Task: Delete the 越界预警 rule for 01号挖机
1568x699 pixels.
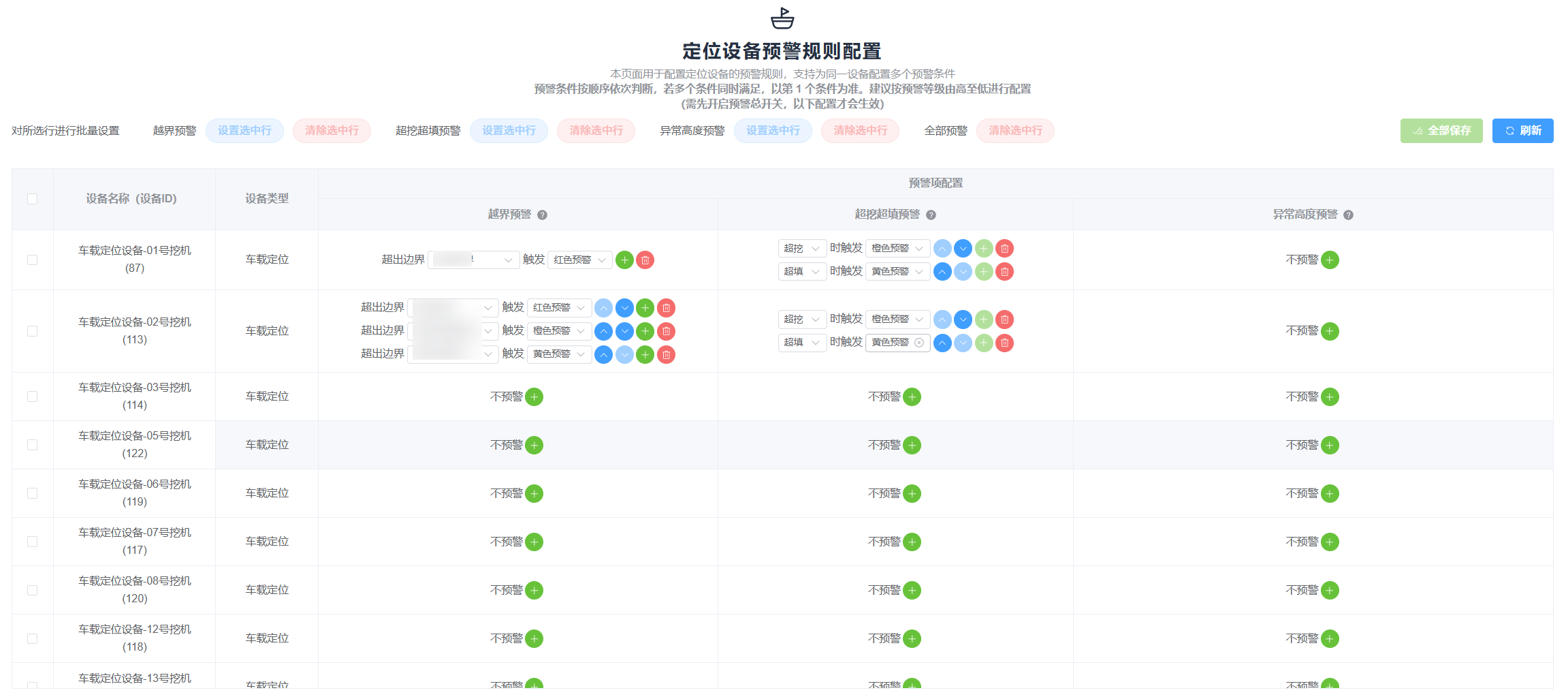Action: [x=645, y=260]
